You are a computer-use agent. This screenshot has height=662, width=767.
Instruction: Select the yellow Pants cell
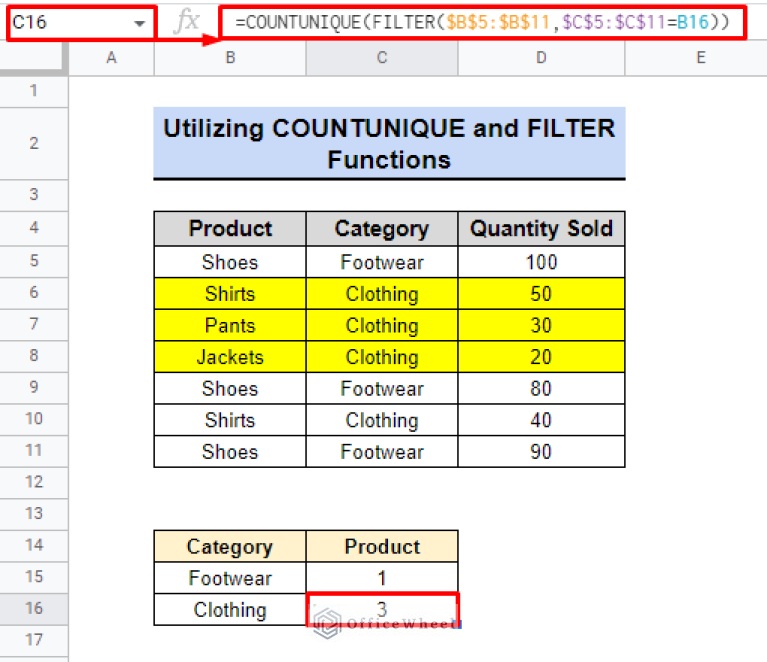click(x=230, y=325)
